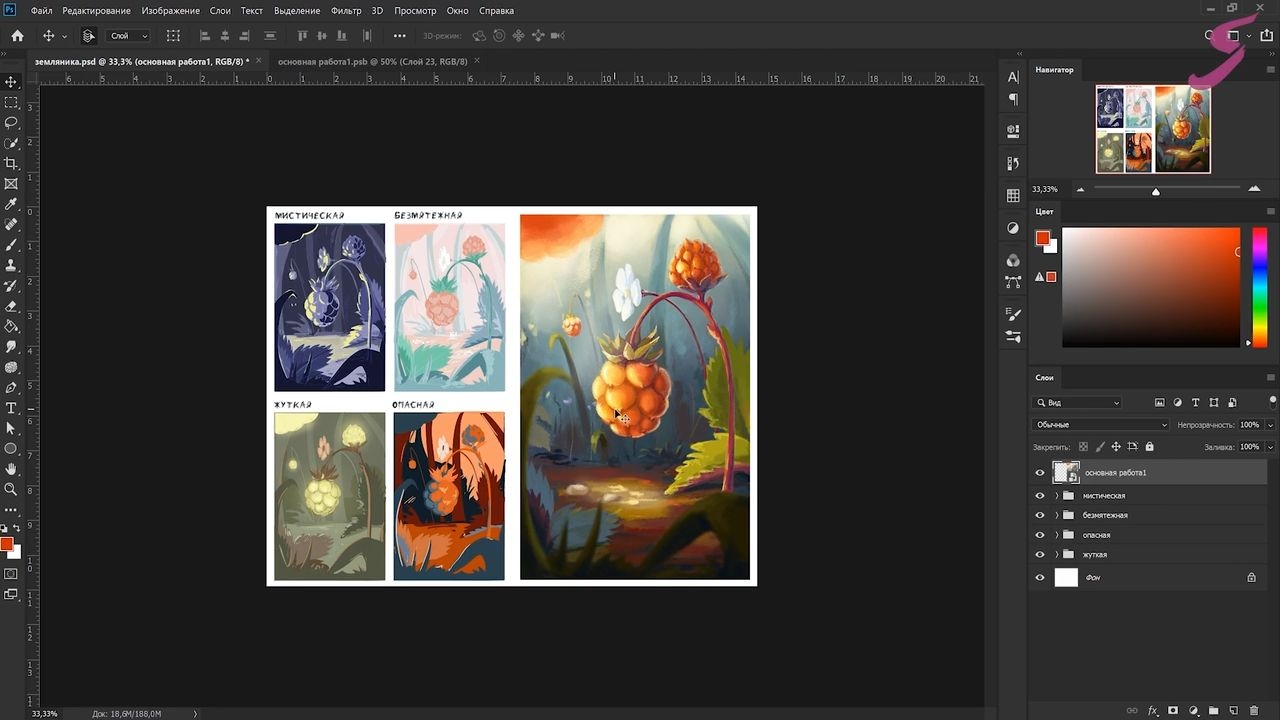This screenshot has height=720, width=1280.
Task: Open the Файл menu
Action: point(41,11)
